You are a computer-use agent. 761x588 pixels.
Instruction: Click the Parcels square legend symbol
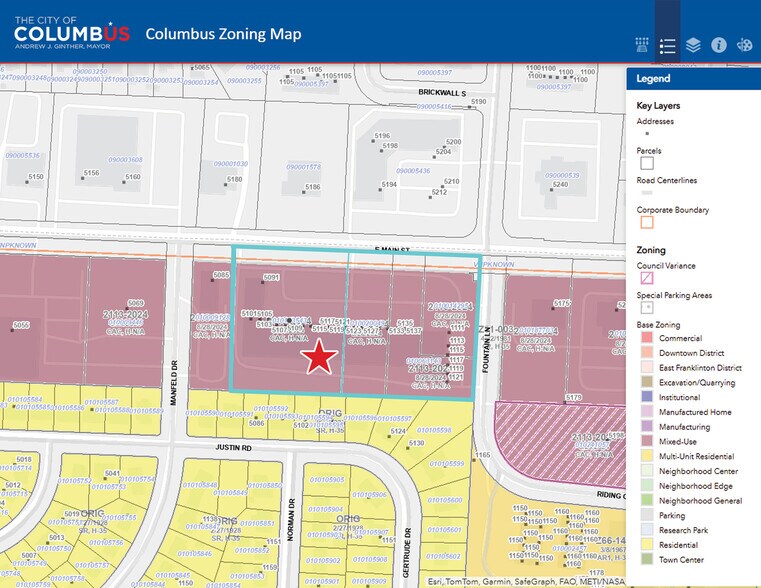pyautogui.click(x=646, y=163)
